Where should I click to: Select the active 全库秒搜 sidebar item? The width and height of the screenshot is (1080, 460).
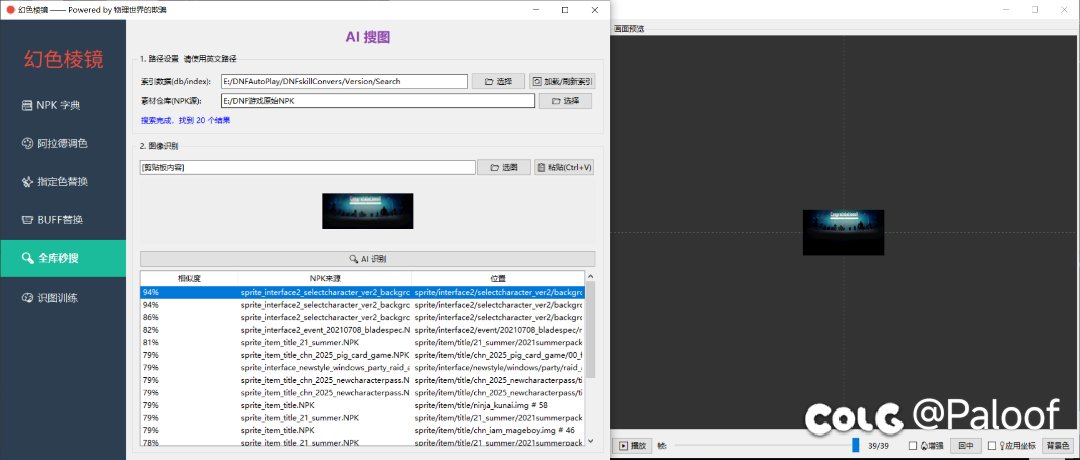(x=63, y=258)
